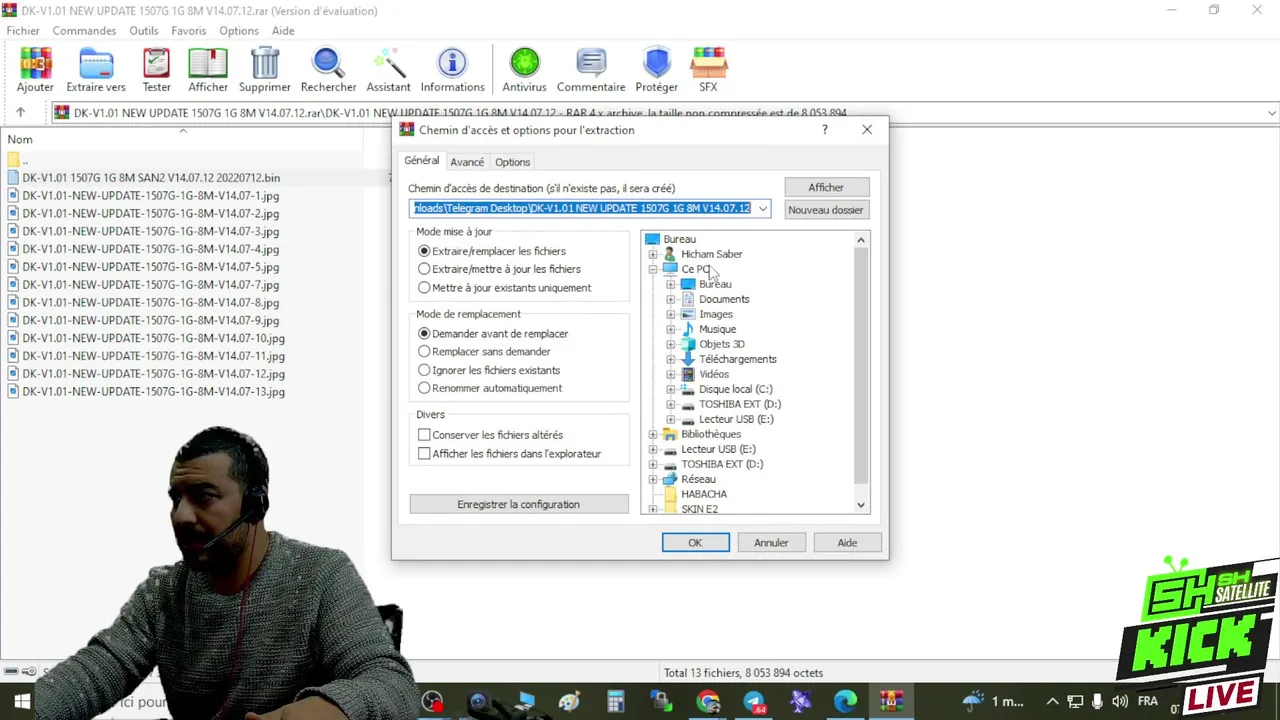Click the volume icon in system tray
The width and height of the screenshot is (1280, 720).
pyautogui.click(x=1120, y=702)
